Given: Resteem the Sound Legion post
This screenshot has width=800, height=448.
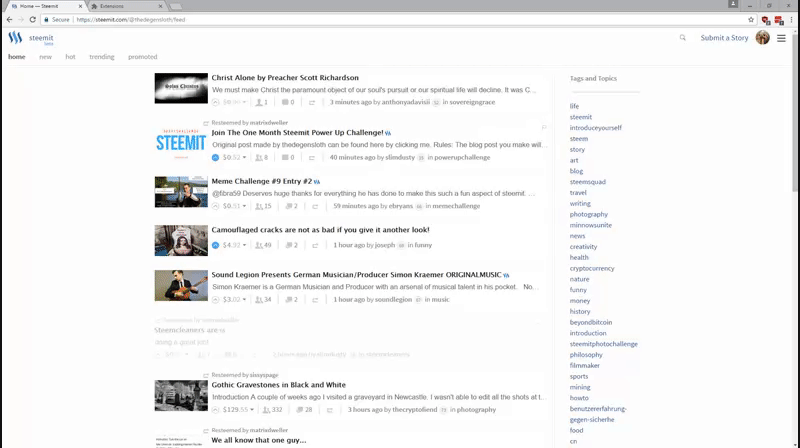Looking at the screenshot, I should [315, 300].
